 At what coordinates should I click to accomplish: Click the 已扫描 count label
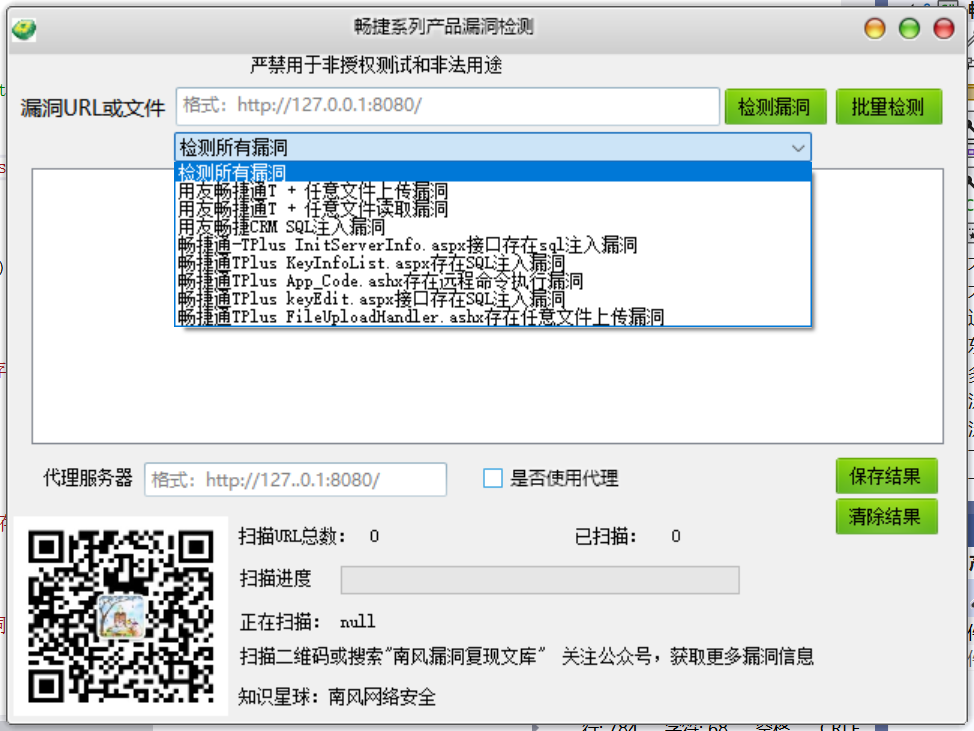[x=606, y=536]
